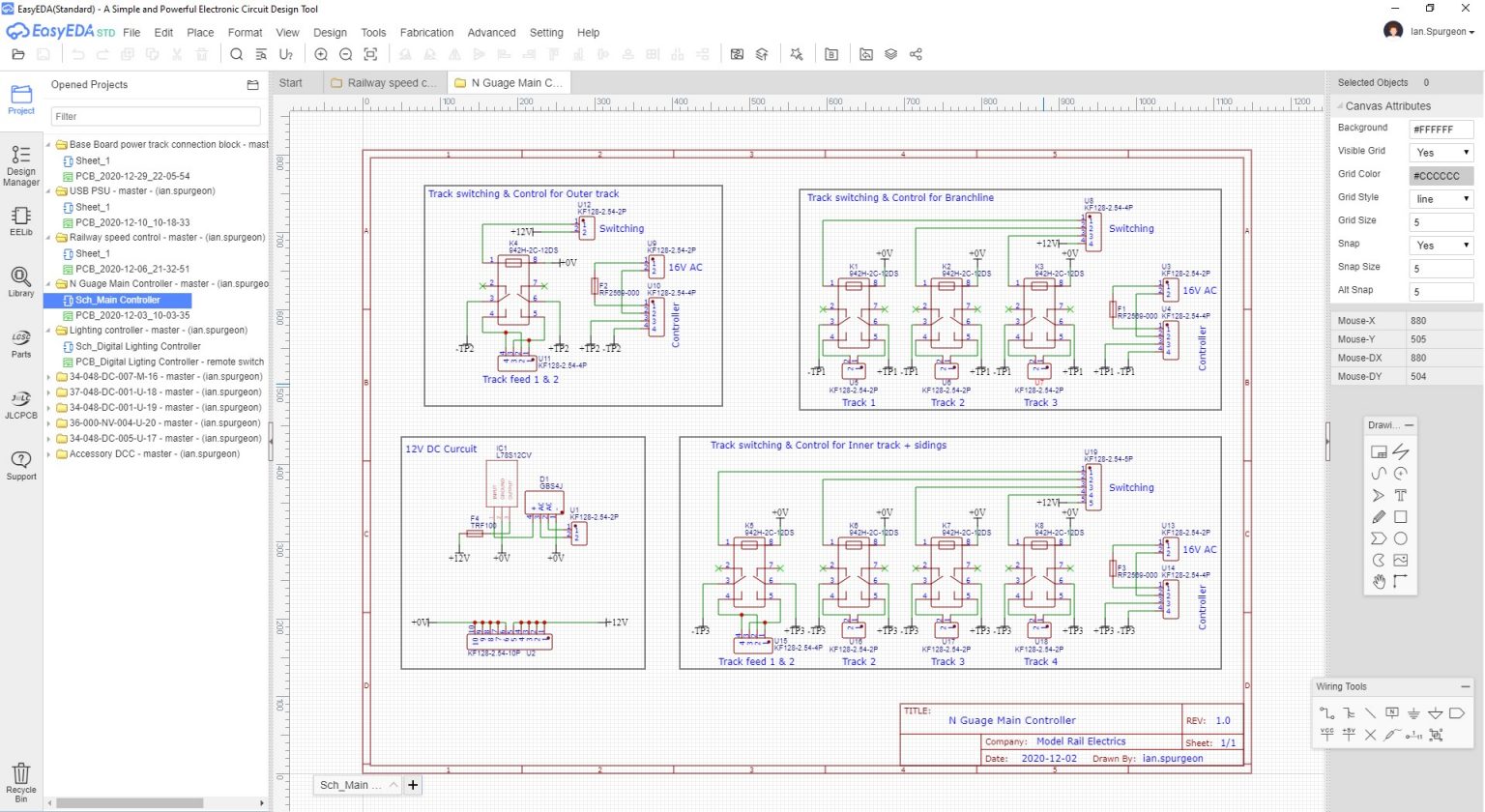Open the JLCPCB panel in the sidebar
The image size is (1485, 812).
coord(20,404)
